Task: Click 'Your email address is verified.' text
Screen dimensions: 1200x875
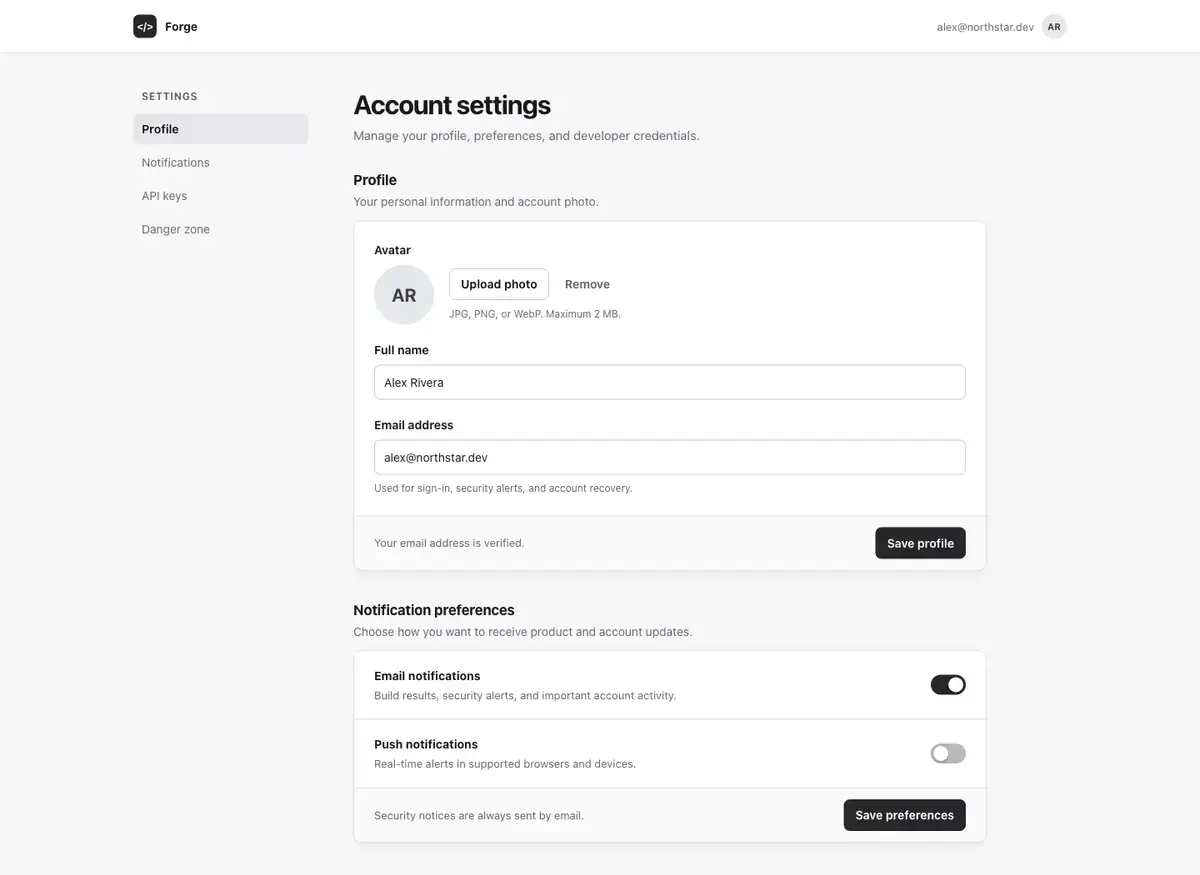Action: coord(449,543)
